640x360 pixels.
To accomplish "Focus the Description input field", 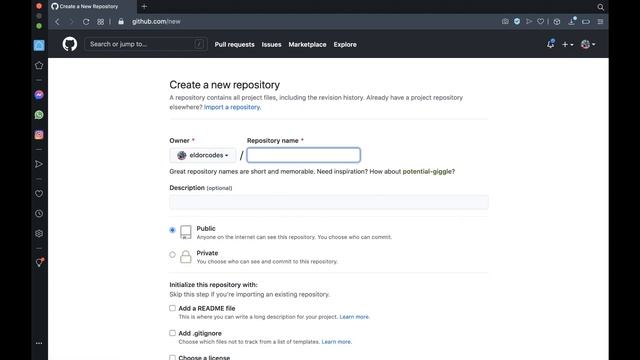I will [329, 202].
